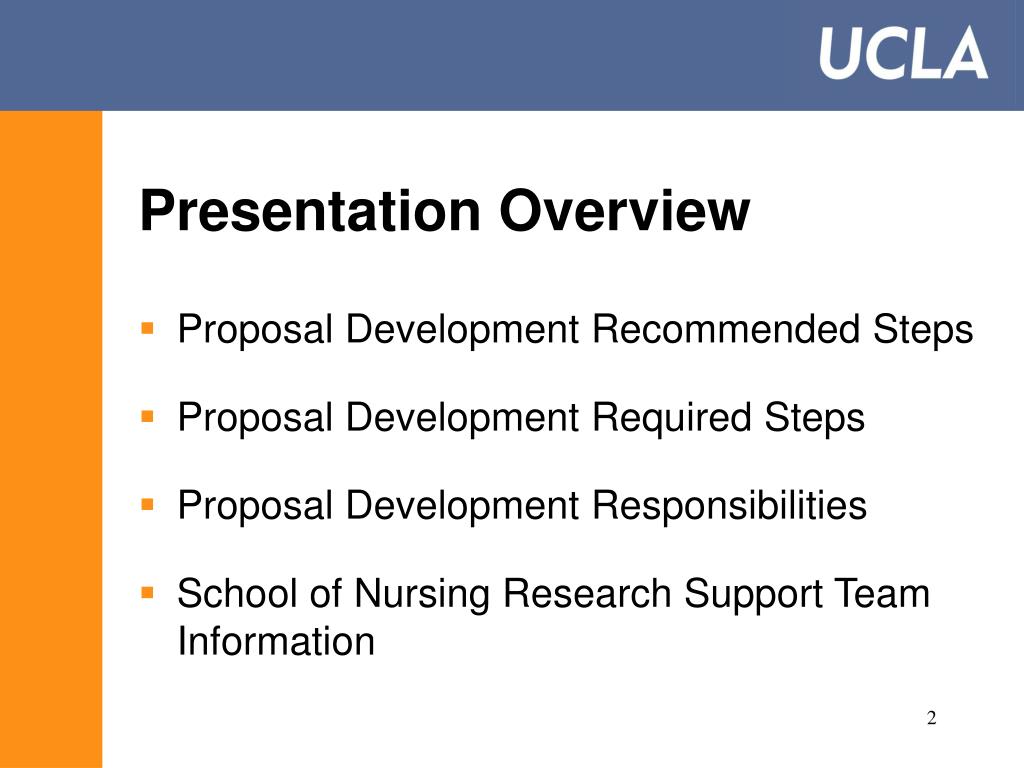Click the third orange bullet square
The height and width of the screenshot is (768, 1024).
tap(148, 504)
